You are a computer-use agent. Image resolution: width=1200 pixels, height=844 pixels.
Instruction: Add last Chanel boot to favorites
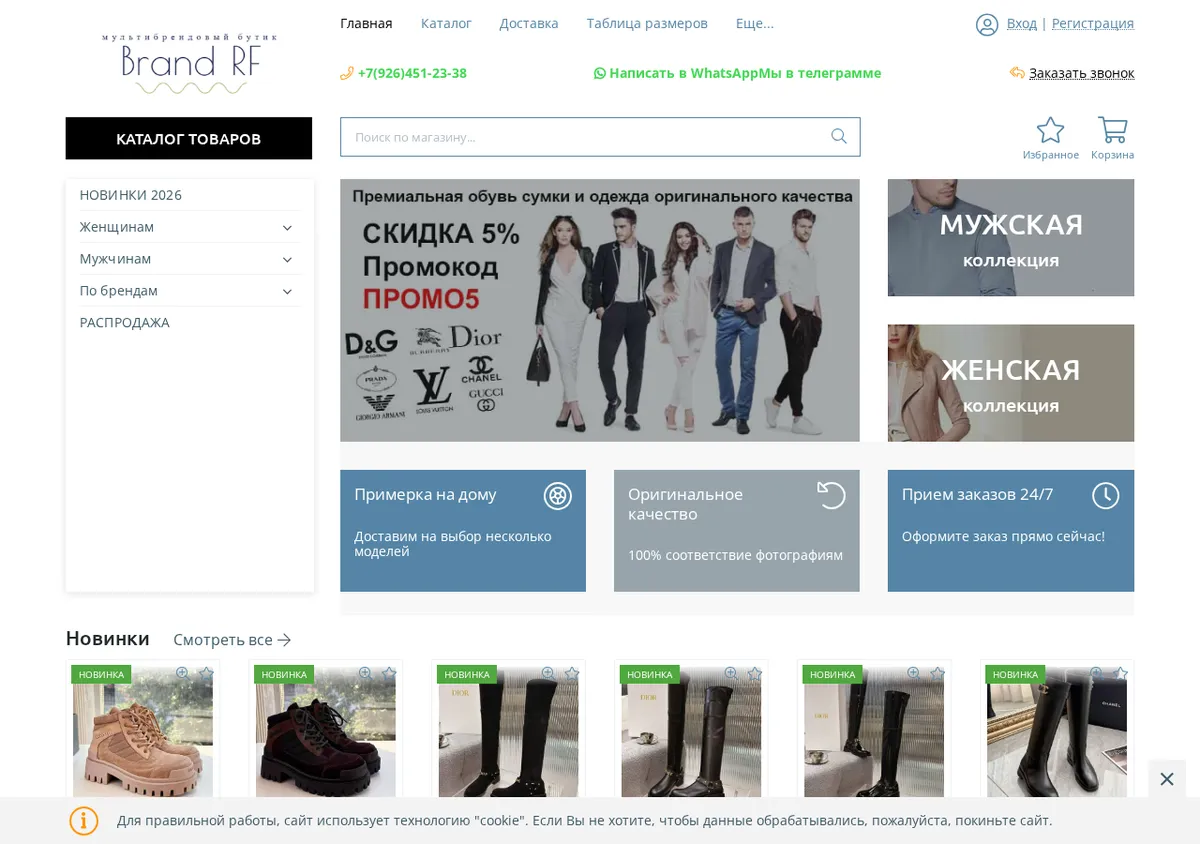pos(1121,673)
